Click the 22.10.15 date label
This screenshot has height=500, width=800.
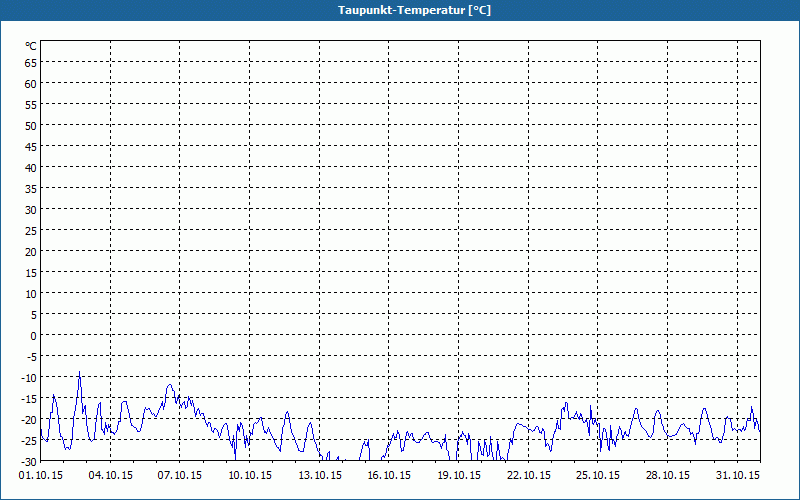pos(529,476)
